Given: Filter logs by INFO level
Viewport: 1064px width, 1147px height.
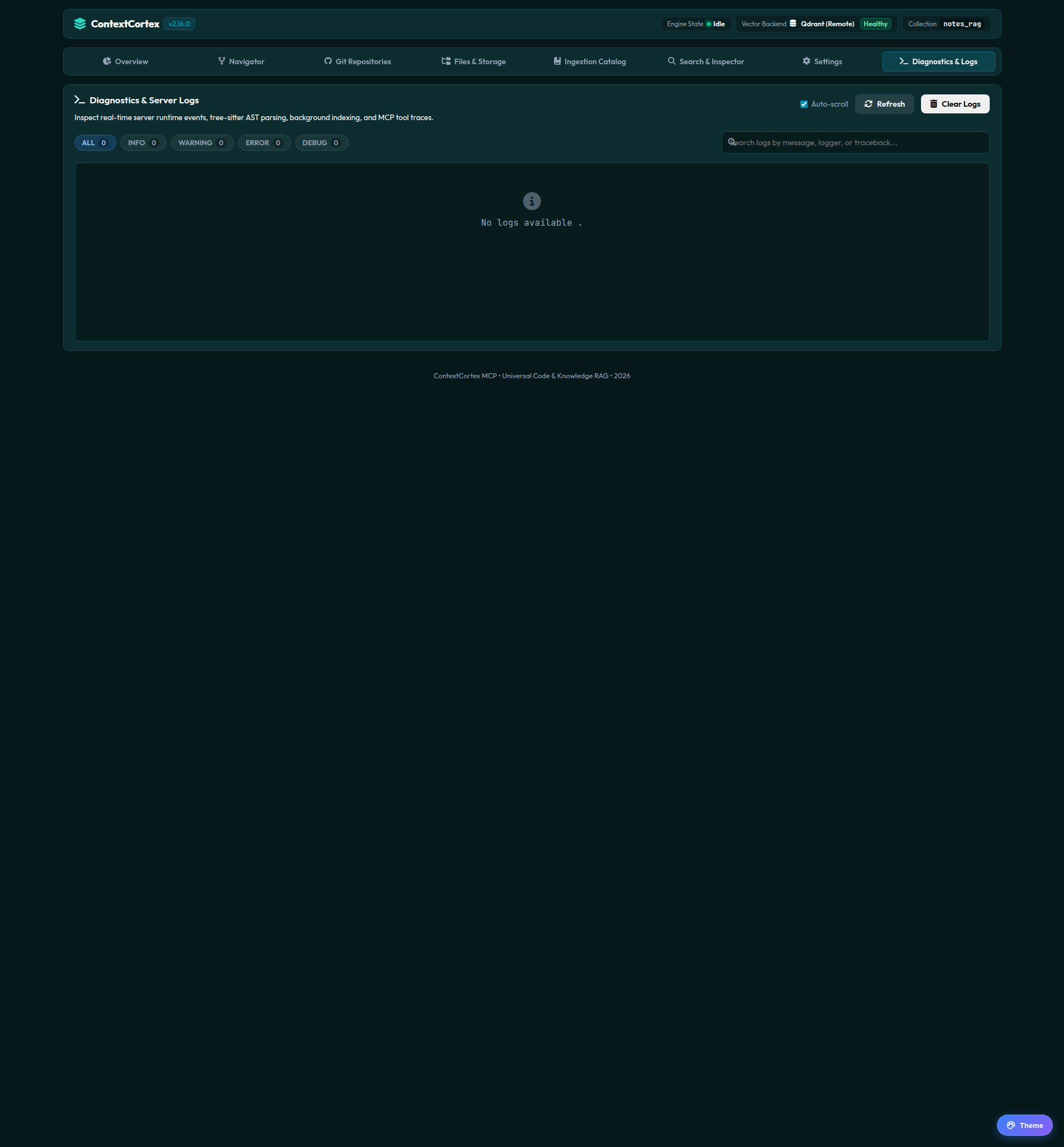Looking at the screenshot, I should pyautogui.click(x=144, y=143).
